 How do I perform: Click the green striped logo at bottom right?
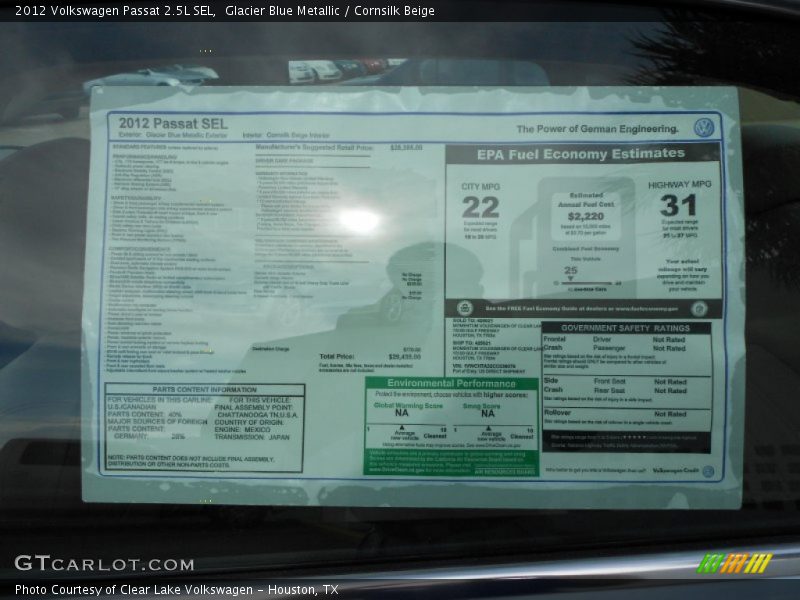click(738, 565)
